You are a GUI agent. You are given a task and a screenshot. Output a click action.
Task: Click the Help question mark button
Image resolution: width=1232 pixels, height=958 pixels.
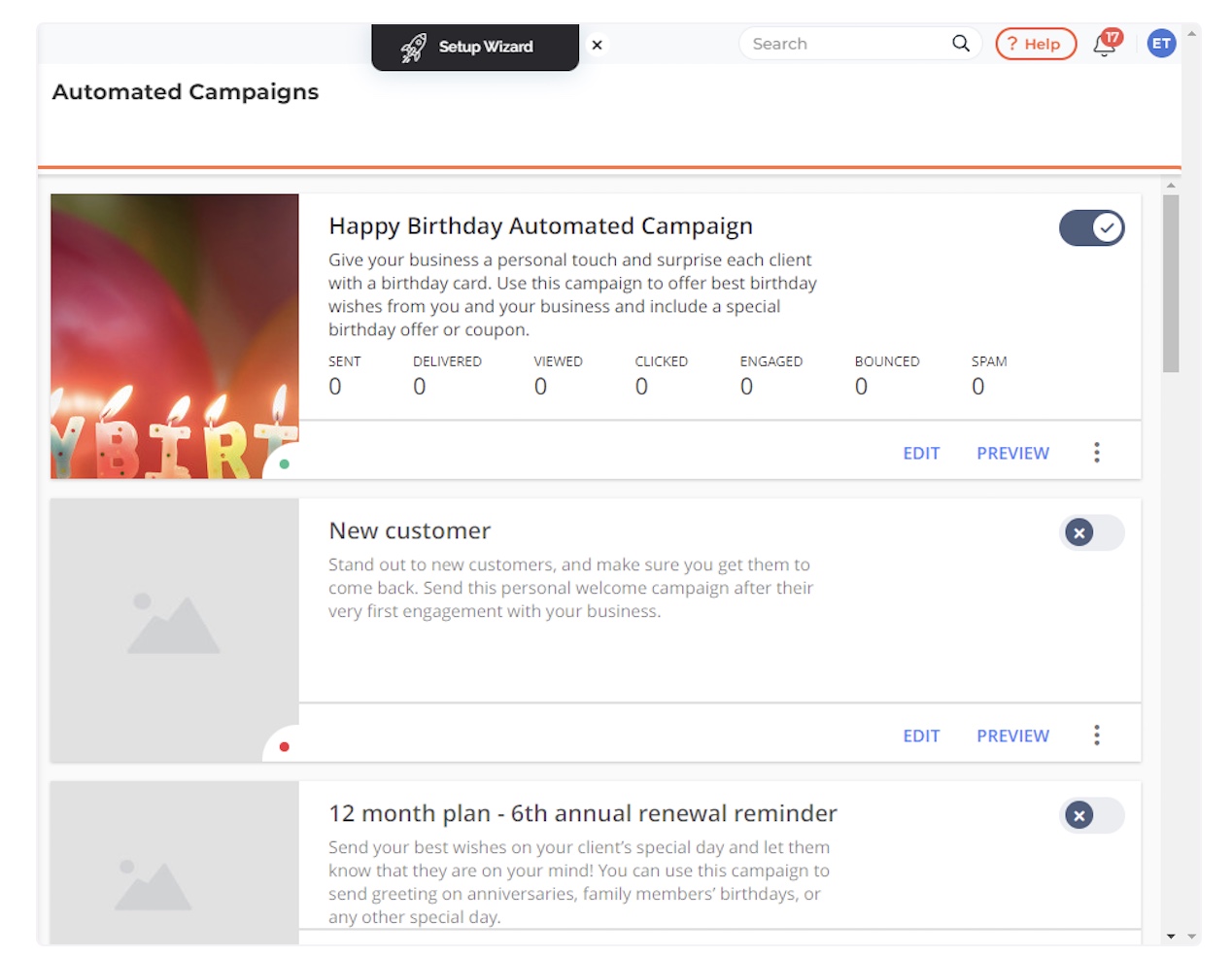(x=1036, y=44)
